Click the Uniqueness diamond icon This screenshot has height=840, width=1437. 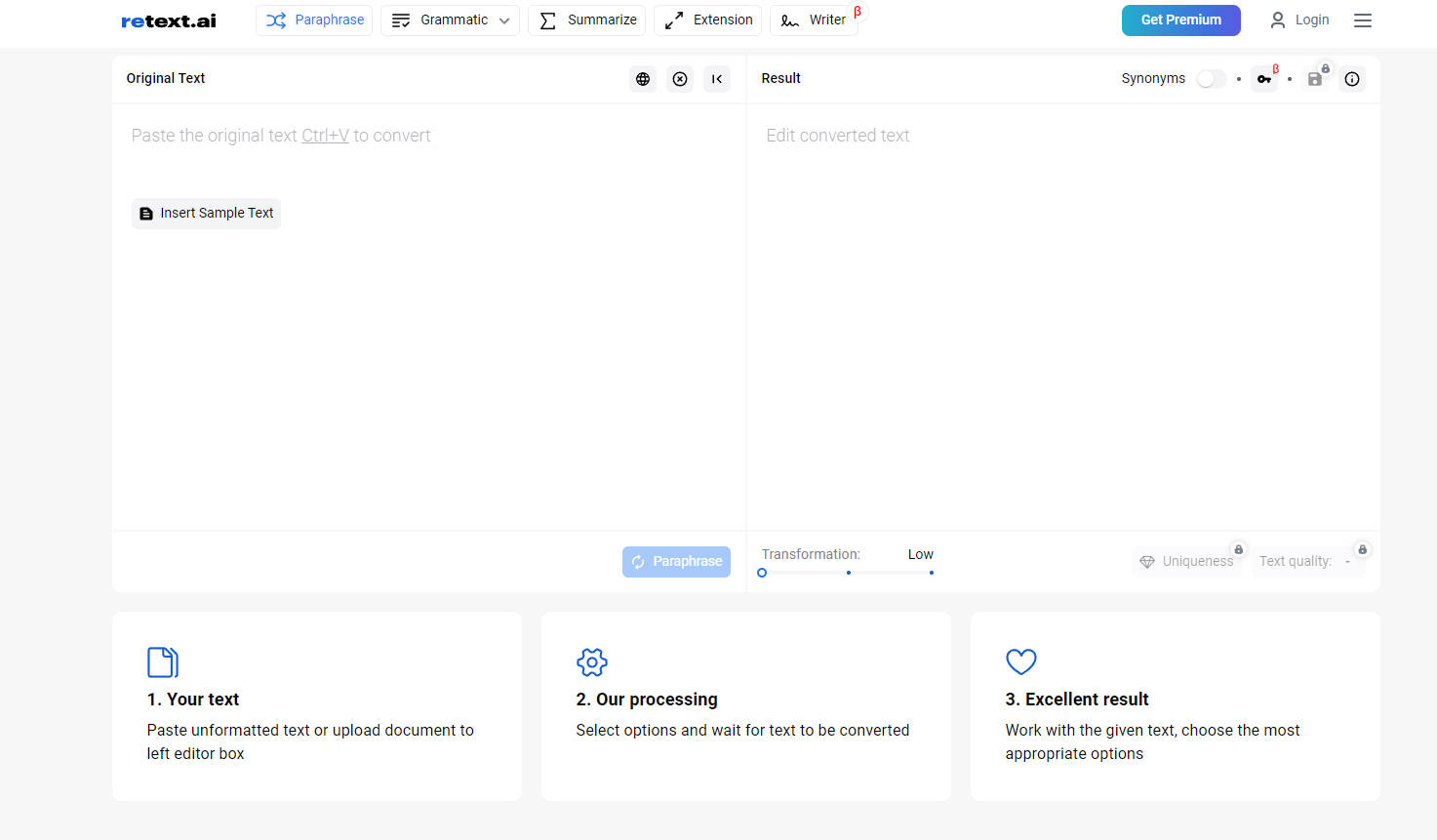[1147, 562]
